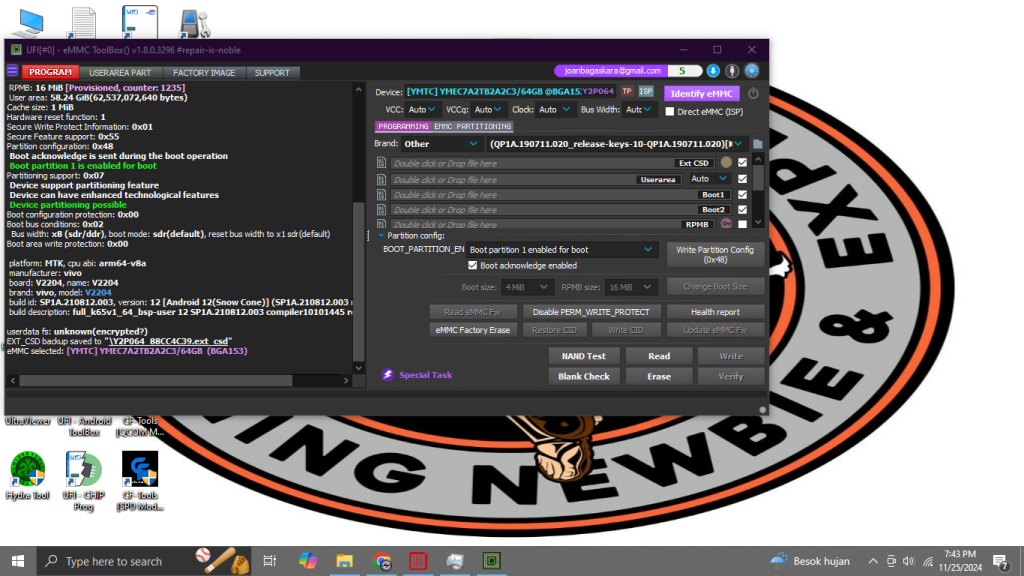Open Task View on the taskbar

(x=269, y=561)
